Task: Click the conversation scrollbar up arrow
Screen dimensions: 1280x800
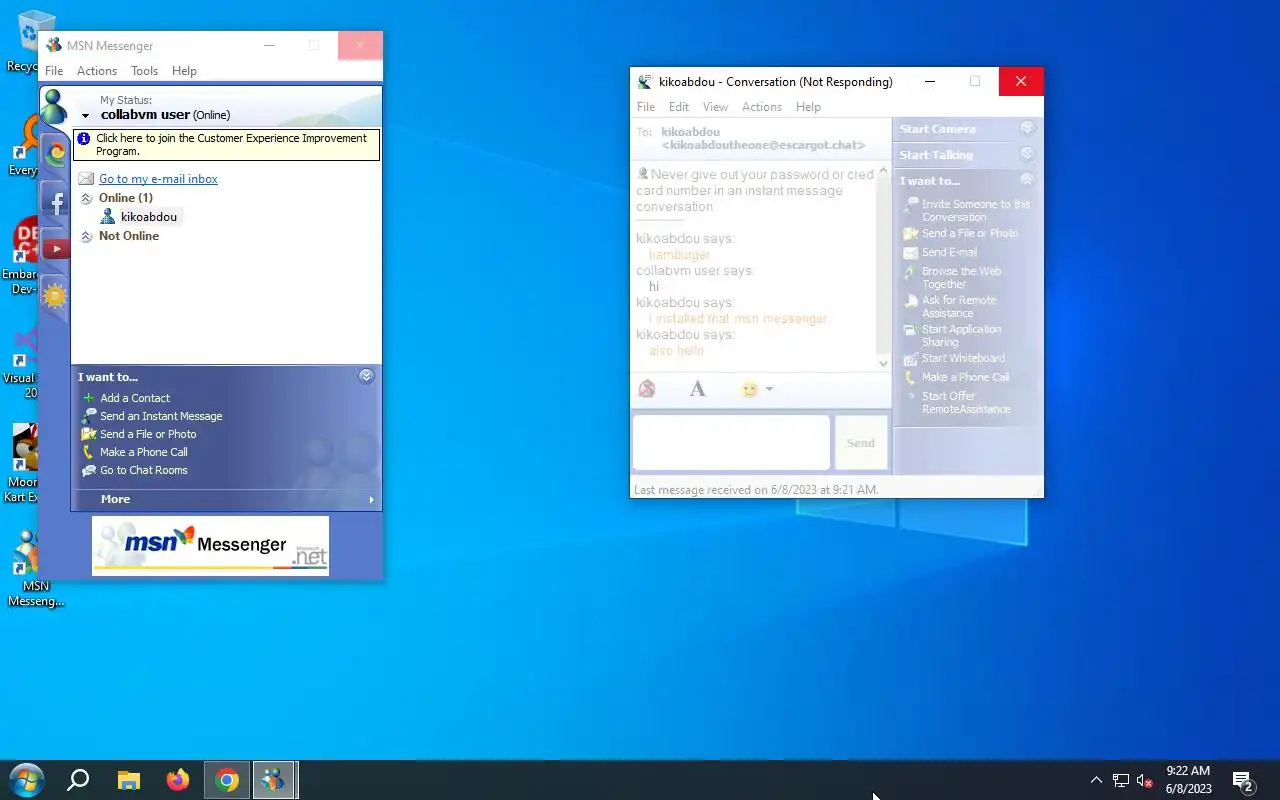Action: point(883,172)
